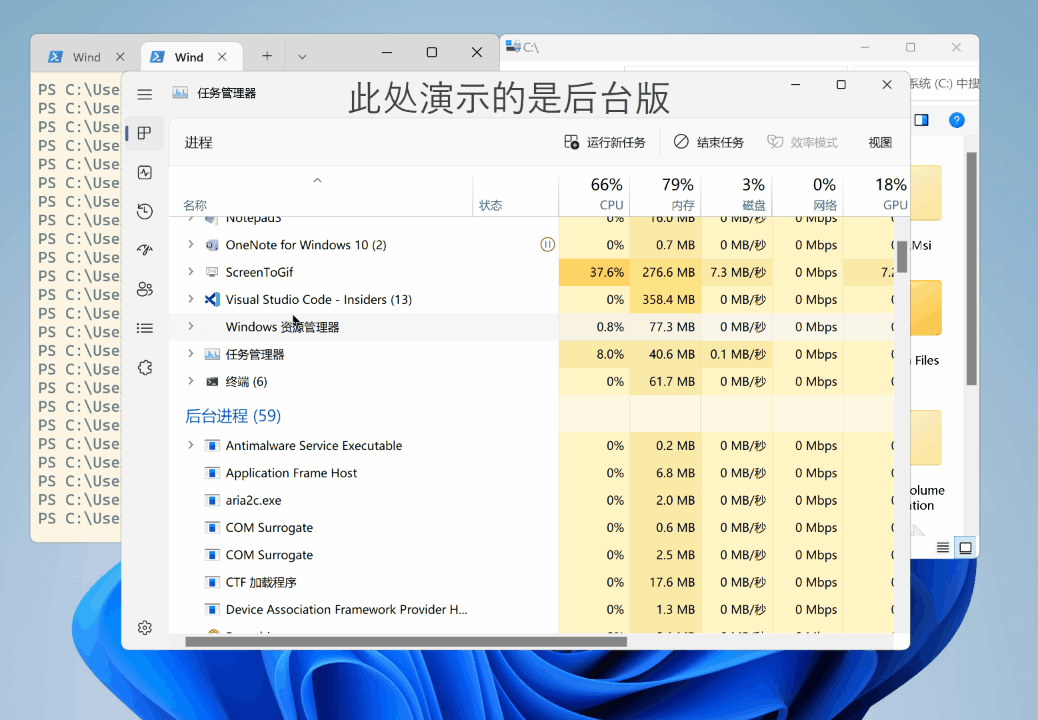Expand Windows 资源管理器 process group
Image resolution: width=1038 pixels, height=720 pixels.
coord(191,326)
